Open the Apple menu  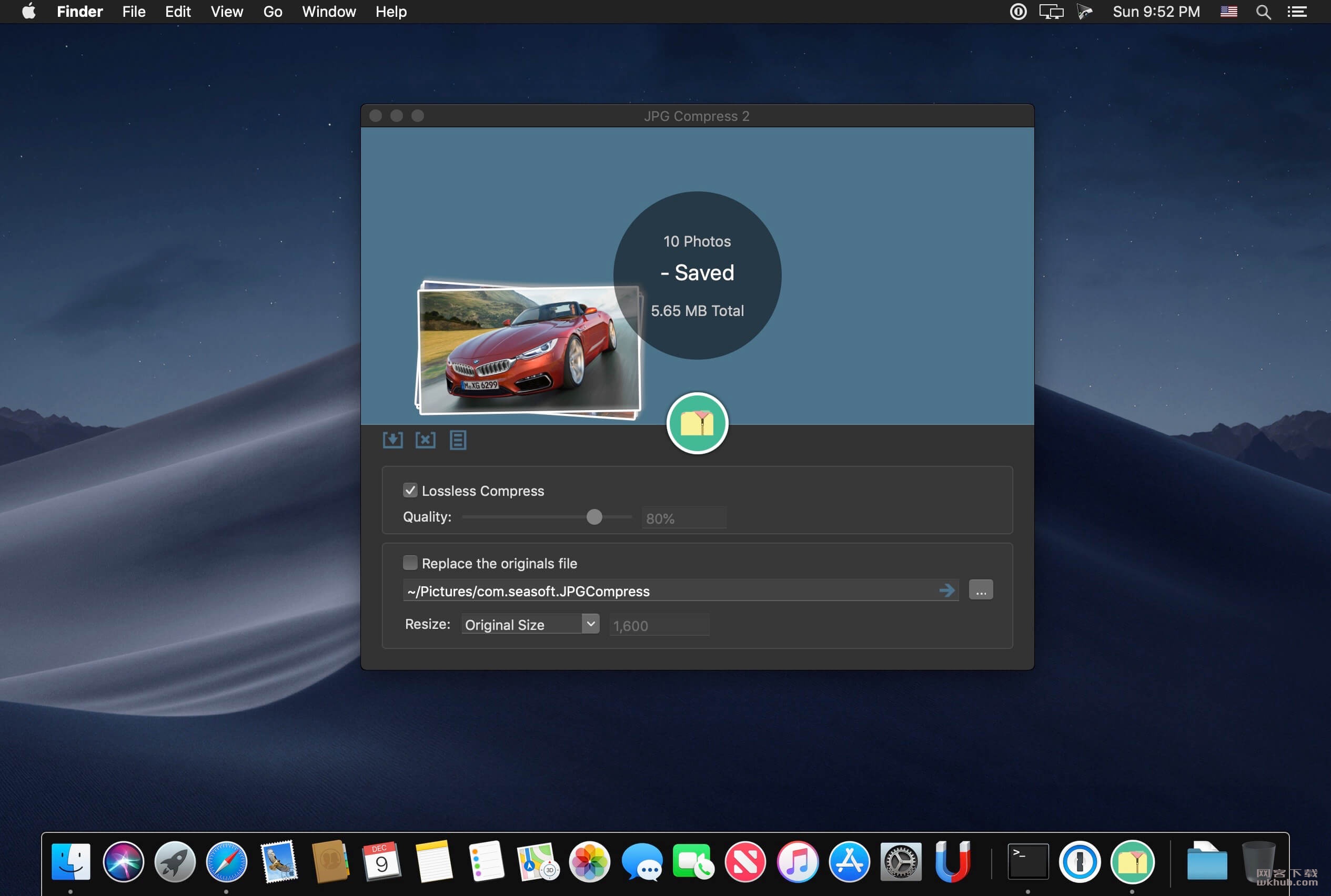(x=28, y=12)
